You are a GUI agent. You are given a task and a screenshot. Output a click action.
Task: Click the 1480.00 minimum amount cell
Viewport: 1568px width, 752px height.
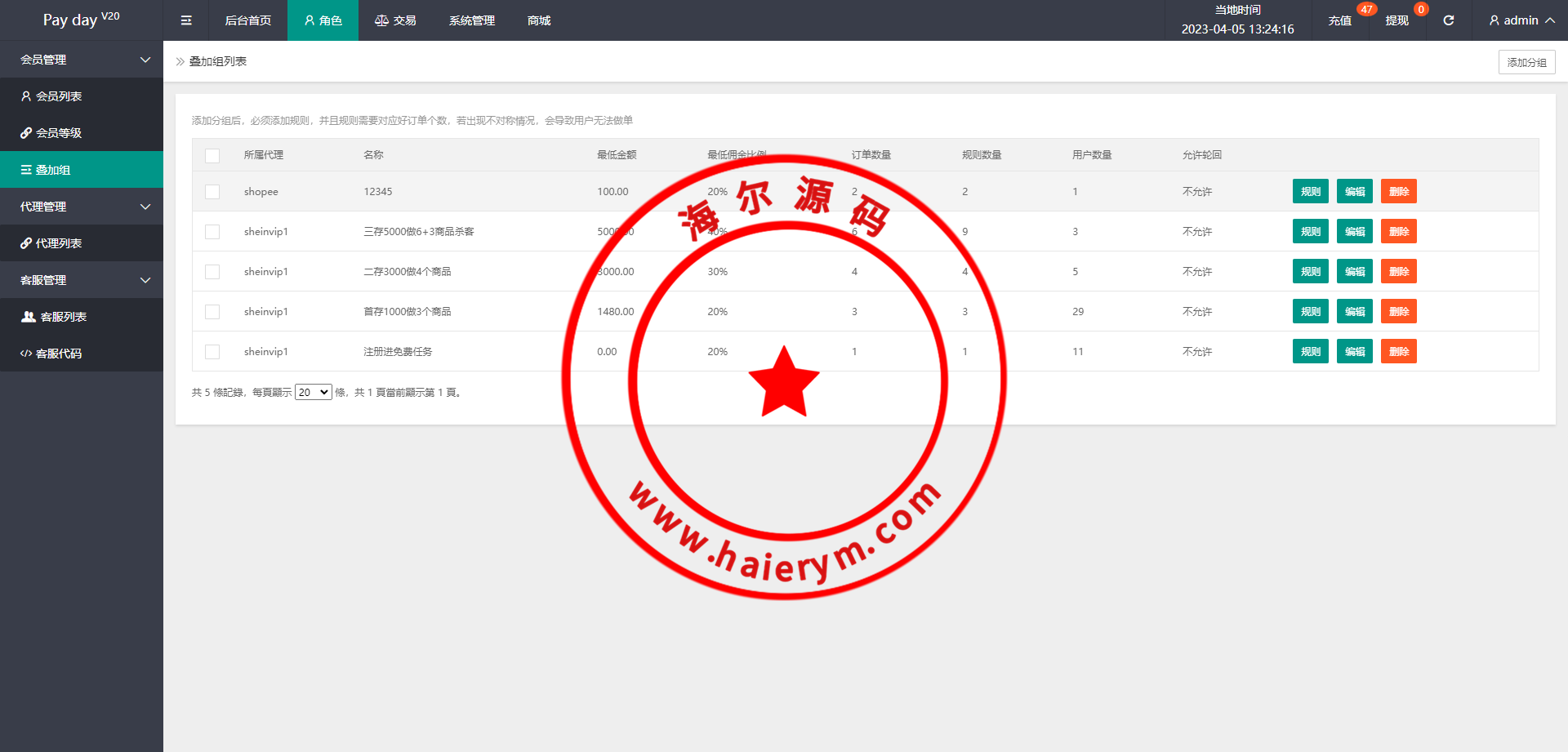click(616, 312)
